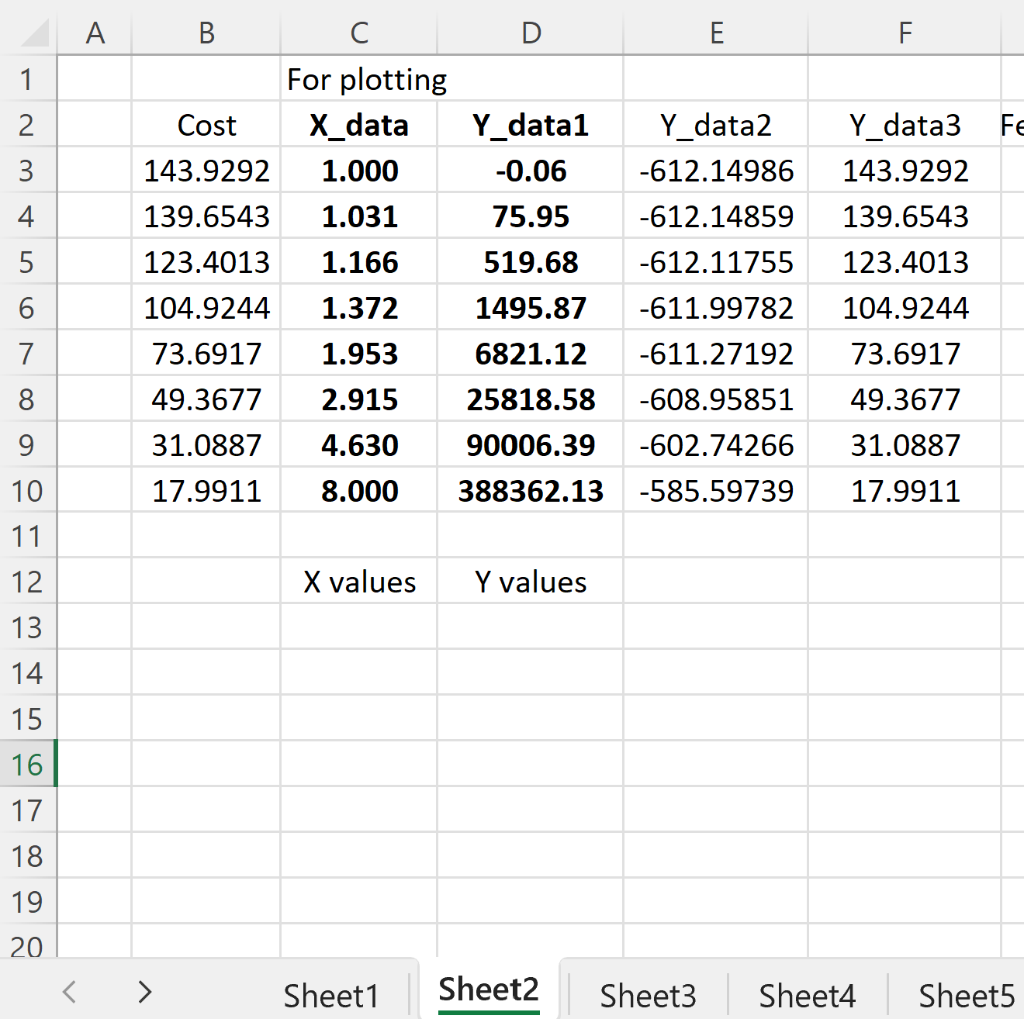This screenshot has height=1019, width=1024.
Task: Select column D header
Action: [x=530, y=32]
